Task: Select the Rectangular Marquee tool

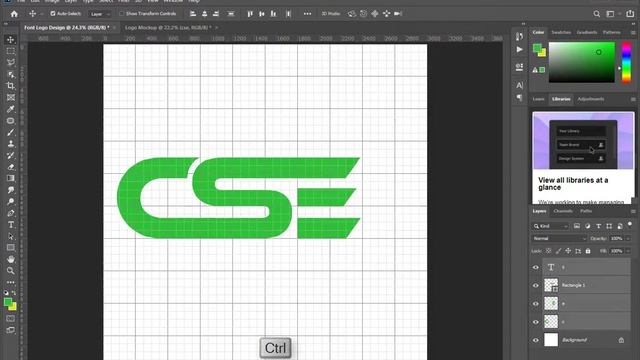Action: (11, 51)
